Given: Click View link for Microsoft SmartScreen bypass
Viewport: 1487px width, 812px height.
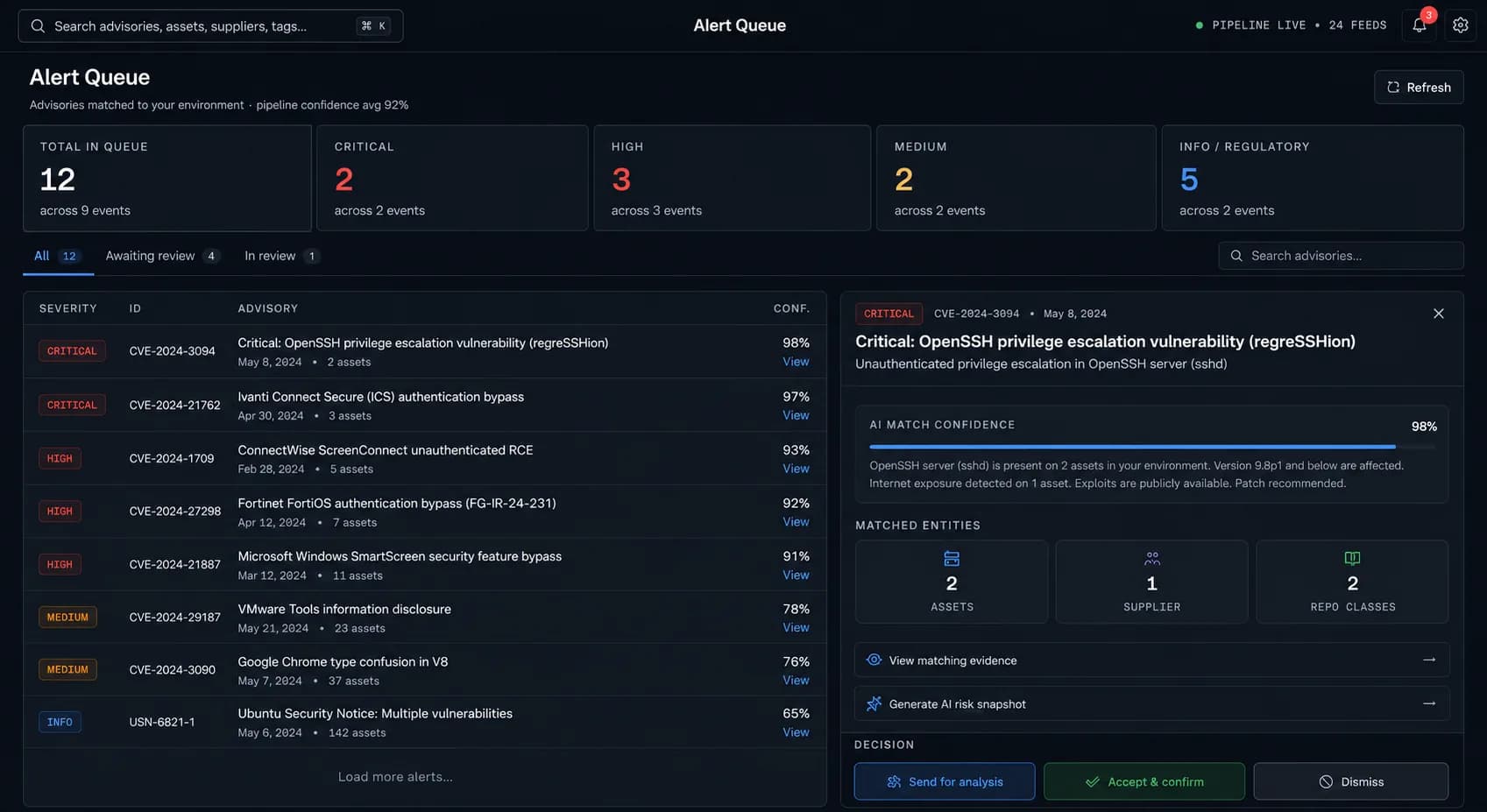Looking at the screenshot, I should click(796, 575).
